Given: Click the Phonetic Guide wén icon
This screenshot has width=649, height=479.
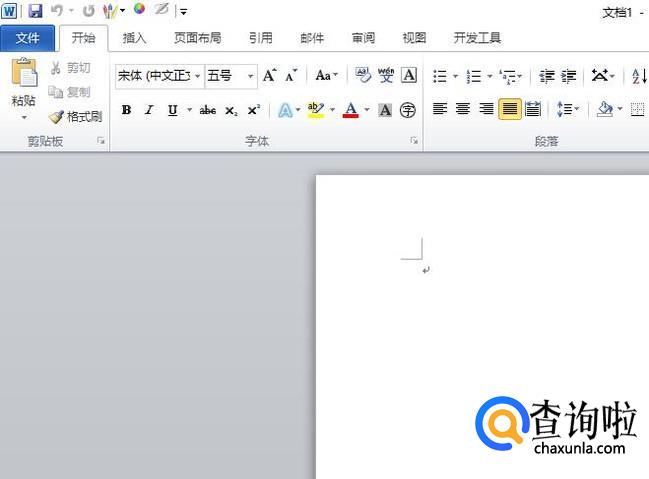Looking at the screenshot, I should [x=386, y=75].
